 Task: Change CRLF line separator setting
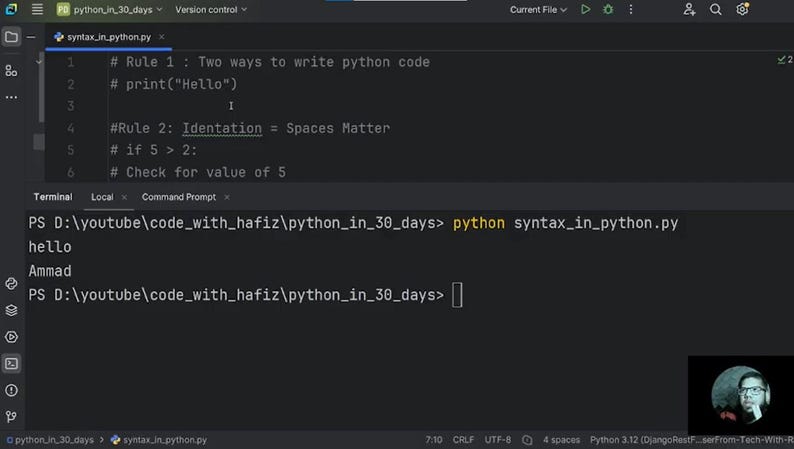coord(463,440)
